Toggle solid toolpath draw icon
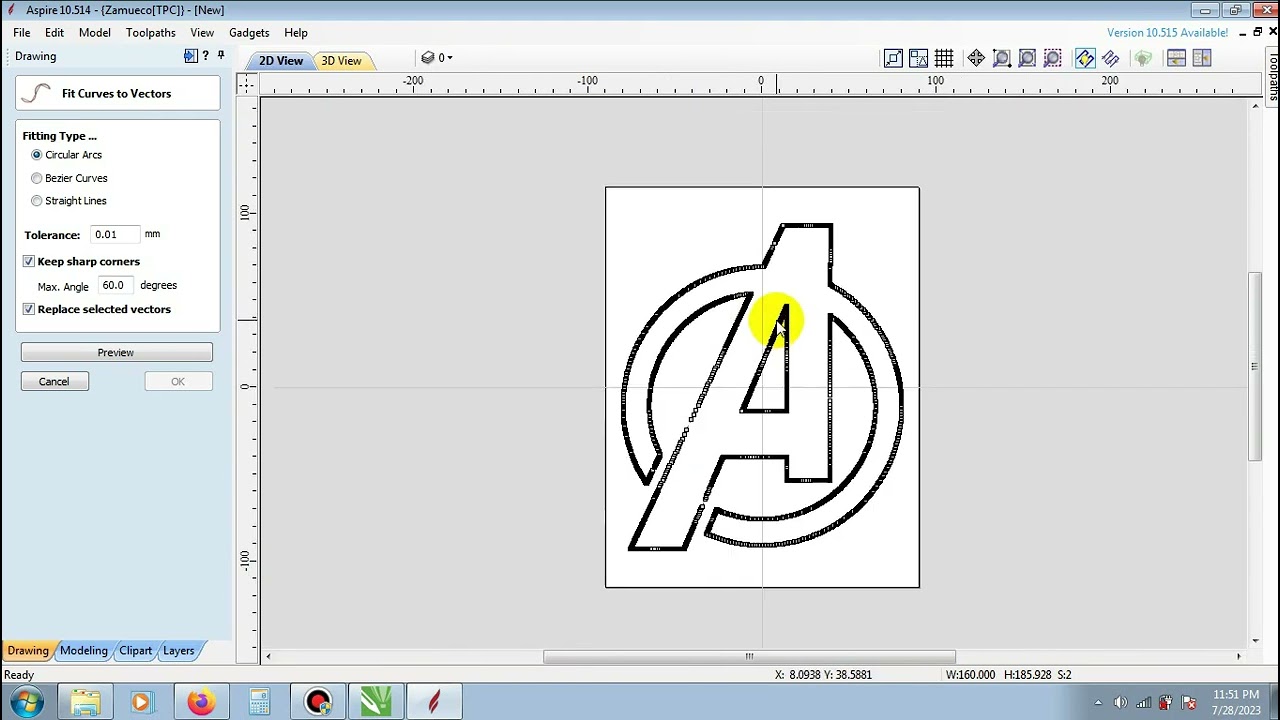Viewport: 1280px width, 720px height. coord(1110,58)
